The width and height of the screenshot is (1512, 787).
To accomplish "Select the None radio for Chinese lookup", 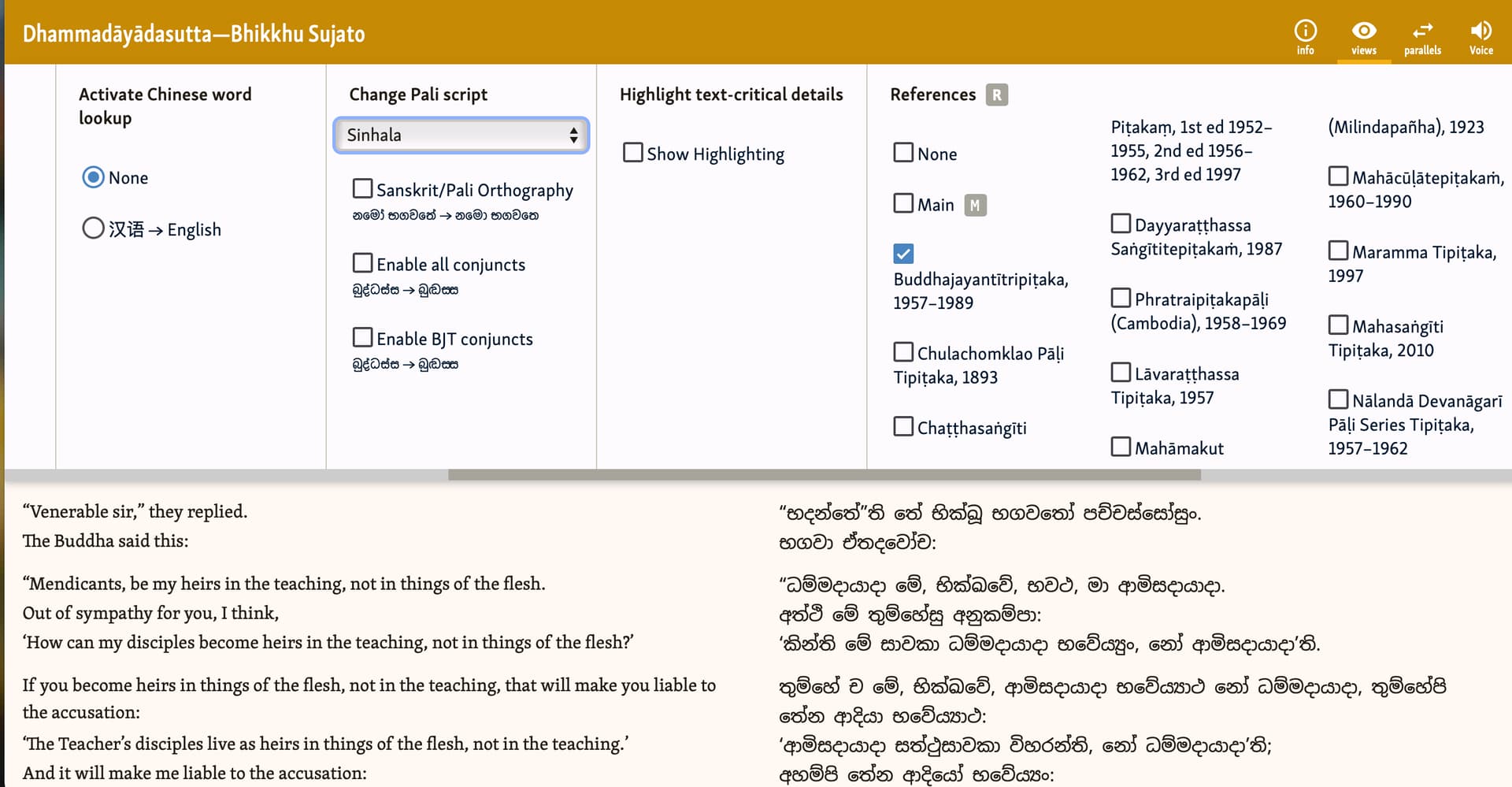I will (94, 177).
